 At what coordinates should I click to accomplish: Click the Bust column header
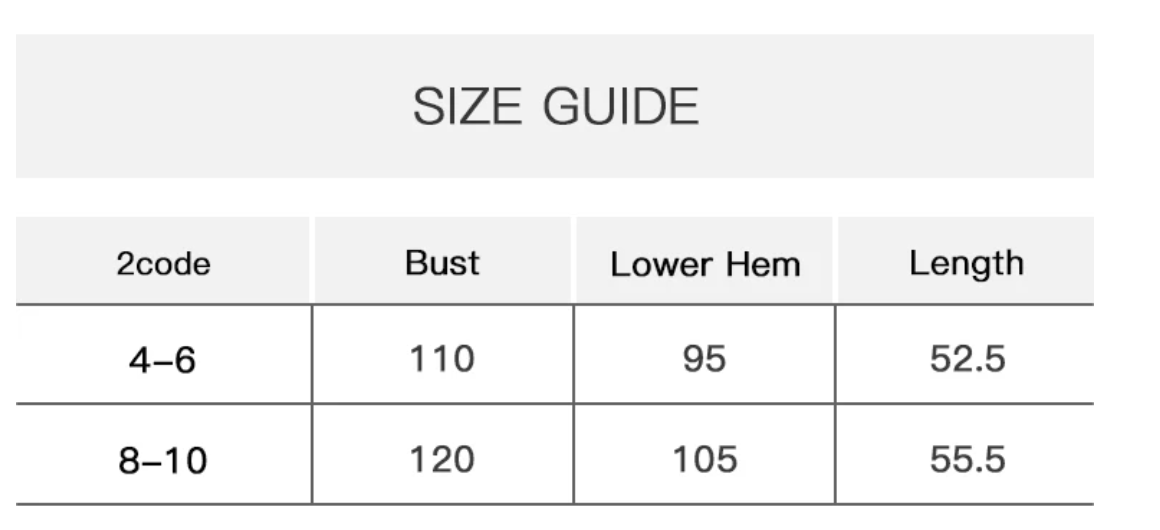[x=442, y=263]
